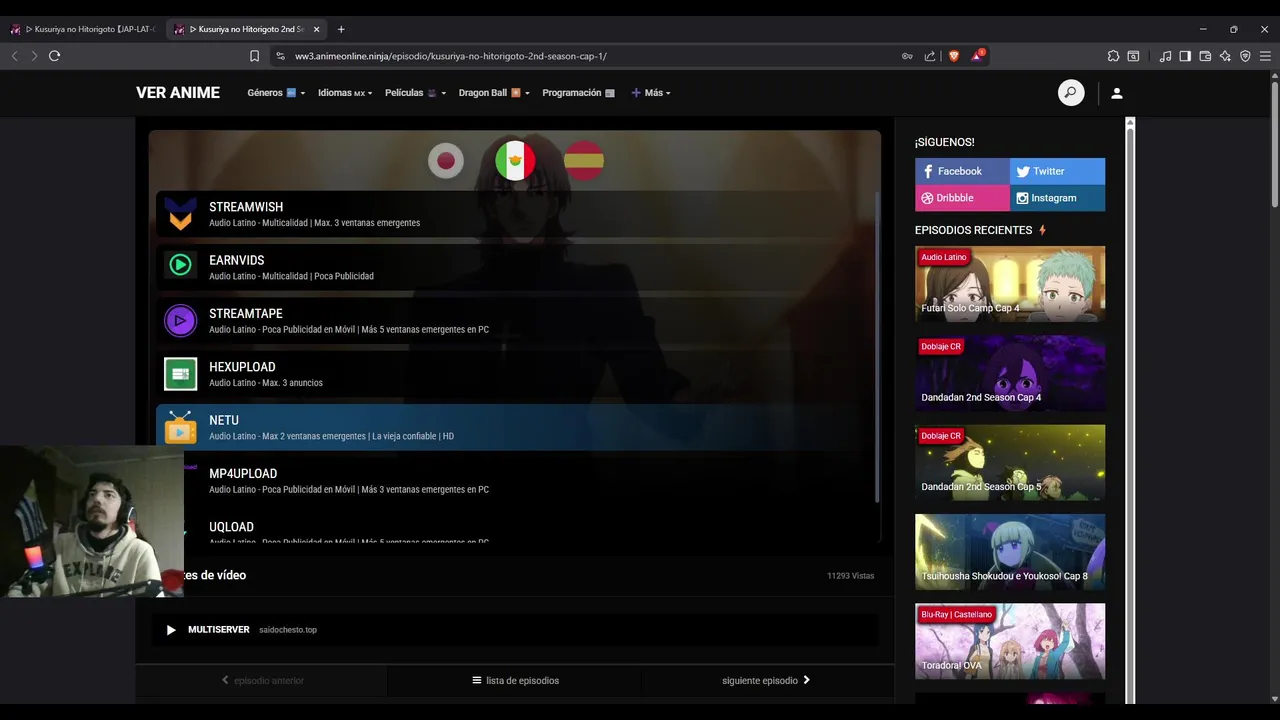Open the Programación menu item

click(578, 93)
